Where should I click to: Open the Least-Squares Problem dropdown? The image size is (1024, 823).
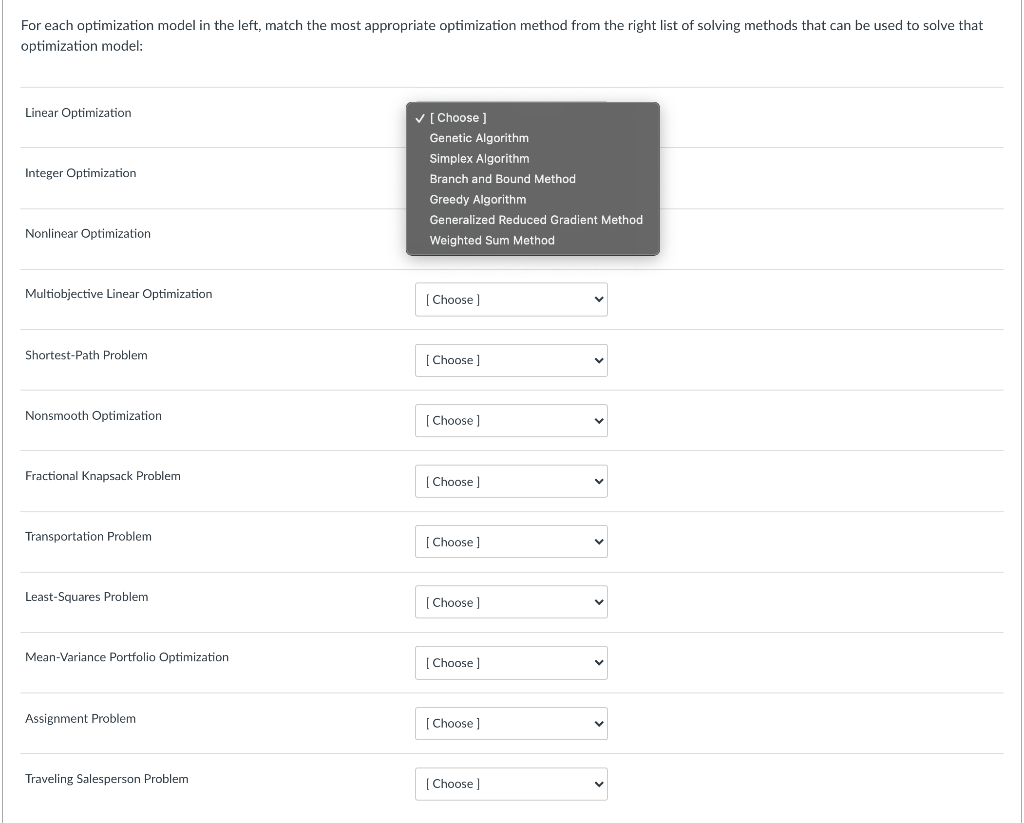(x=511, y=602)
